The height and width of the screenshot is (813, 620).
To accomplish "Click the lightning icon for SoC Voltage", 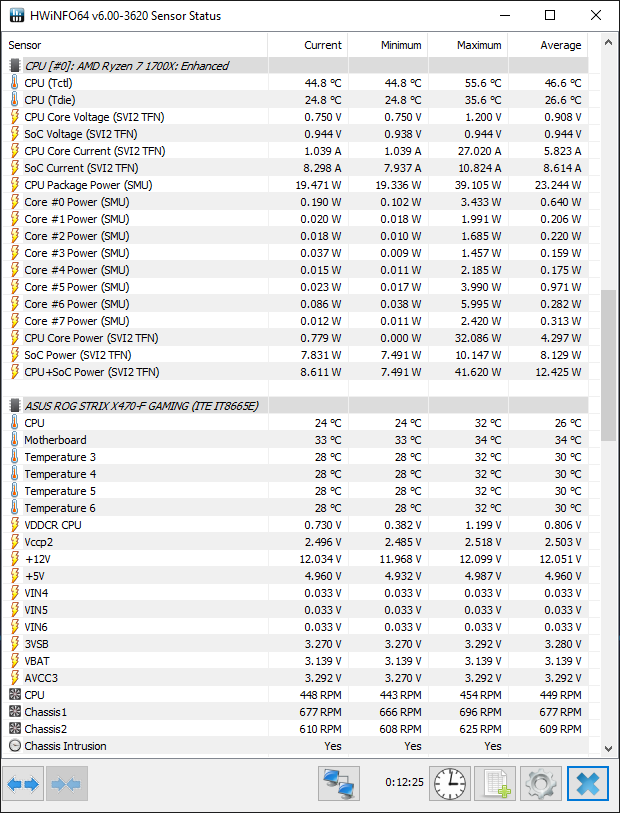I will coord(15,134).
